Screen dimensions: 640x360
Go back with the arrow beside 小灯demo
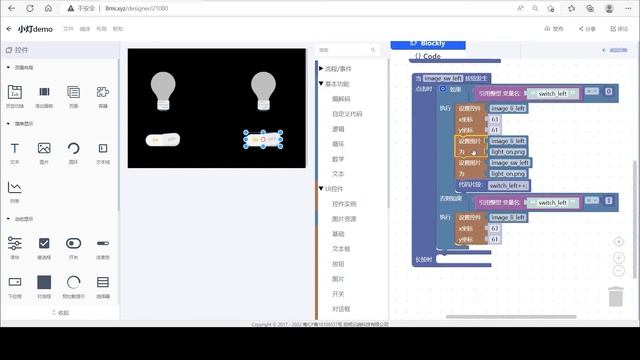9,29
